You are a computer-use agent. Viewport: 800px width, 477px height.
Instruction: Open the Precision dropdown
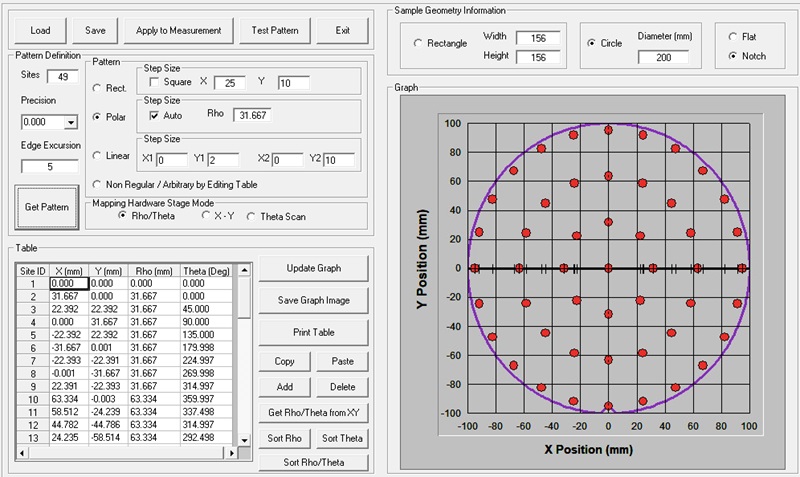[70, 122]
